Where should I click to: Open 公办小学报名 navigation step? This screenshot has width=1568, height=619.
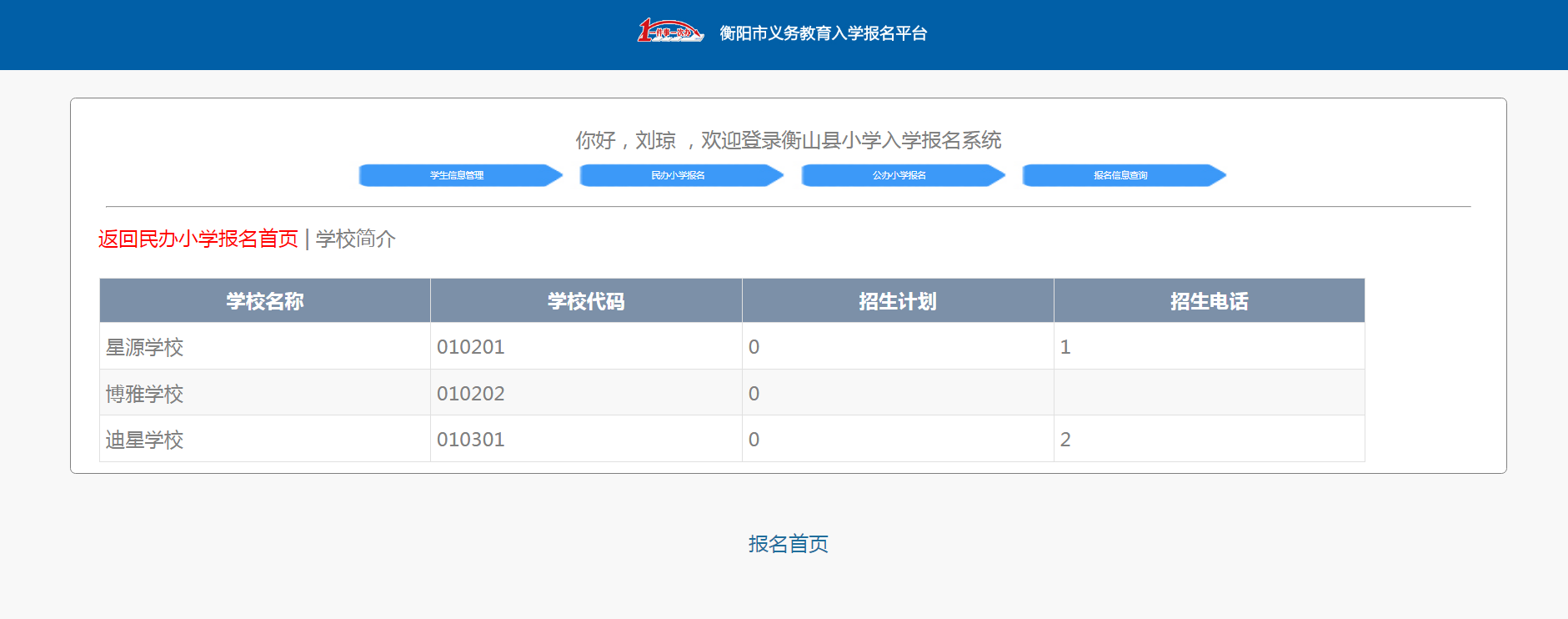(x=899, y=175)
